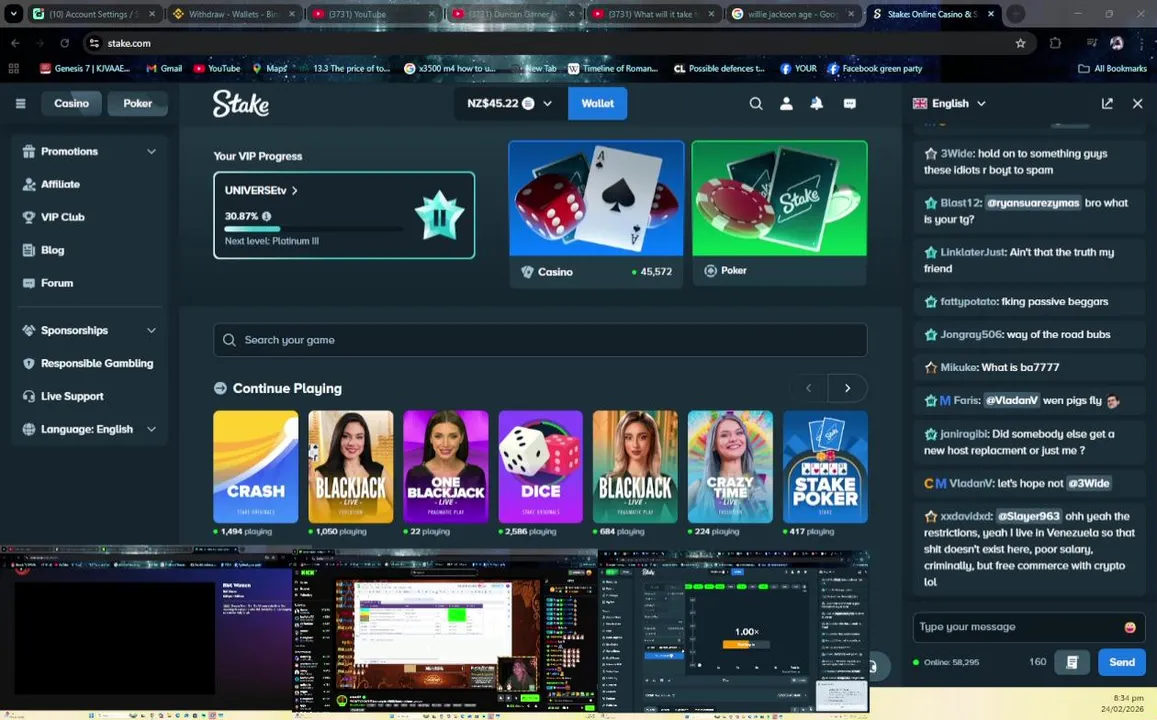Open the user profile icon
1157x720 pixels.
pyautogui.click(x=787, y=103)
